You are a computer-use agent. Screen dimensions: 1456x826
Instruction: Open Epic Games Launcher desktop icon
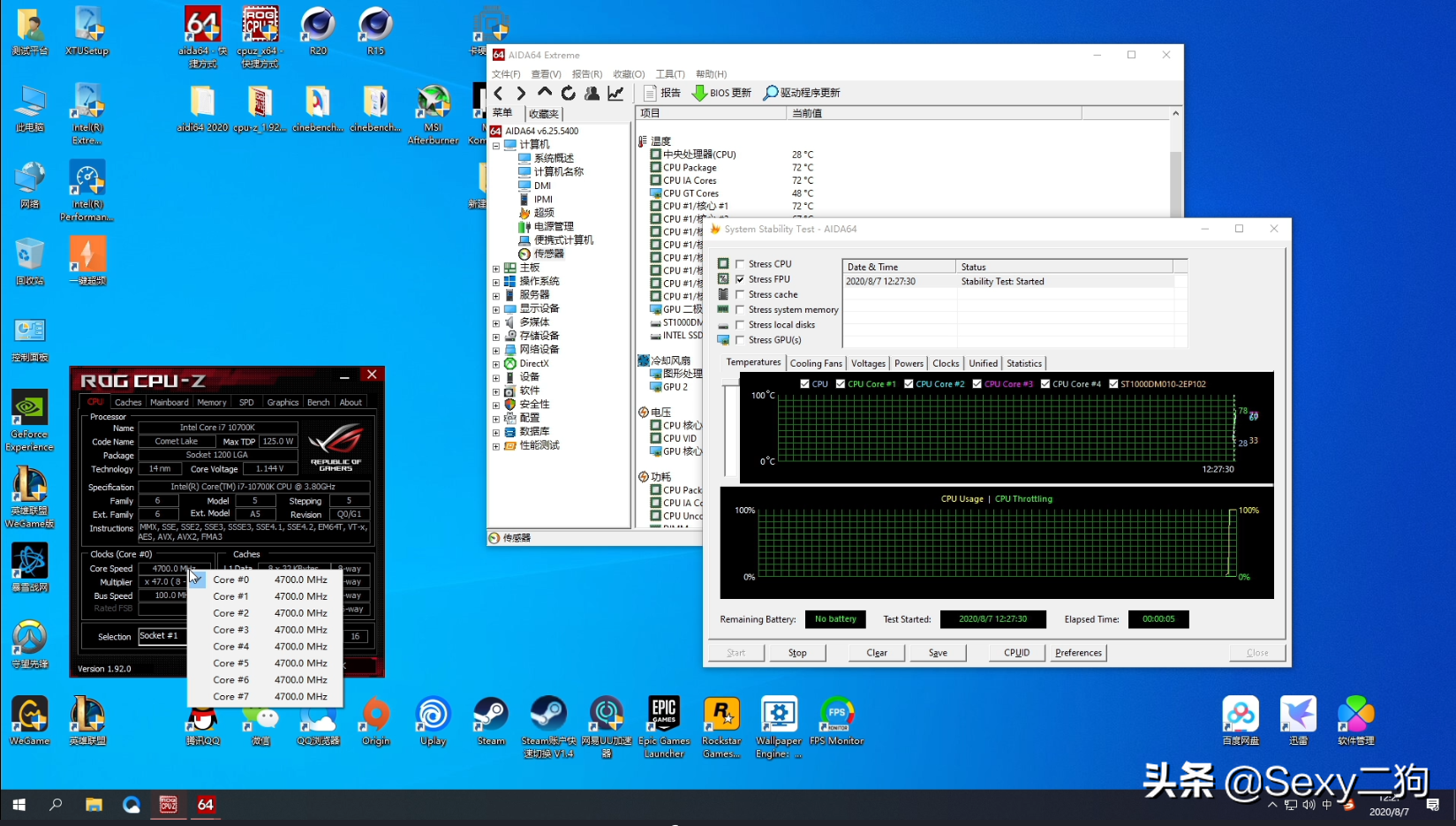pyautogui.click(x=664, y=727)
